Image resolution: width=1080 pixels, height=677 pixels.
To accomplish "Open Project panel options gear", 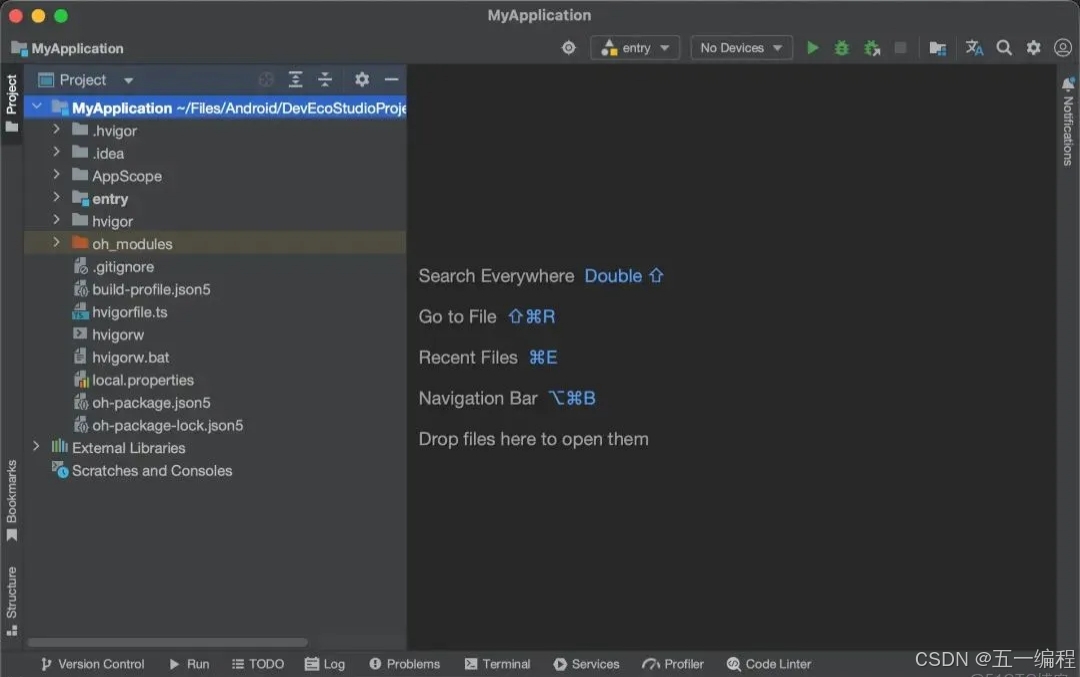I will click(362, 80).
